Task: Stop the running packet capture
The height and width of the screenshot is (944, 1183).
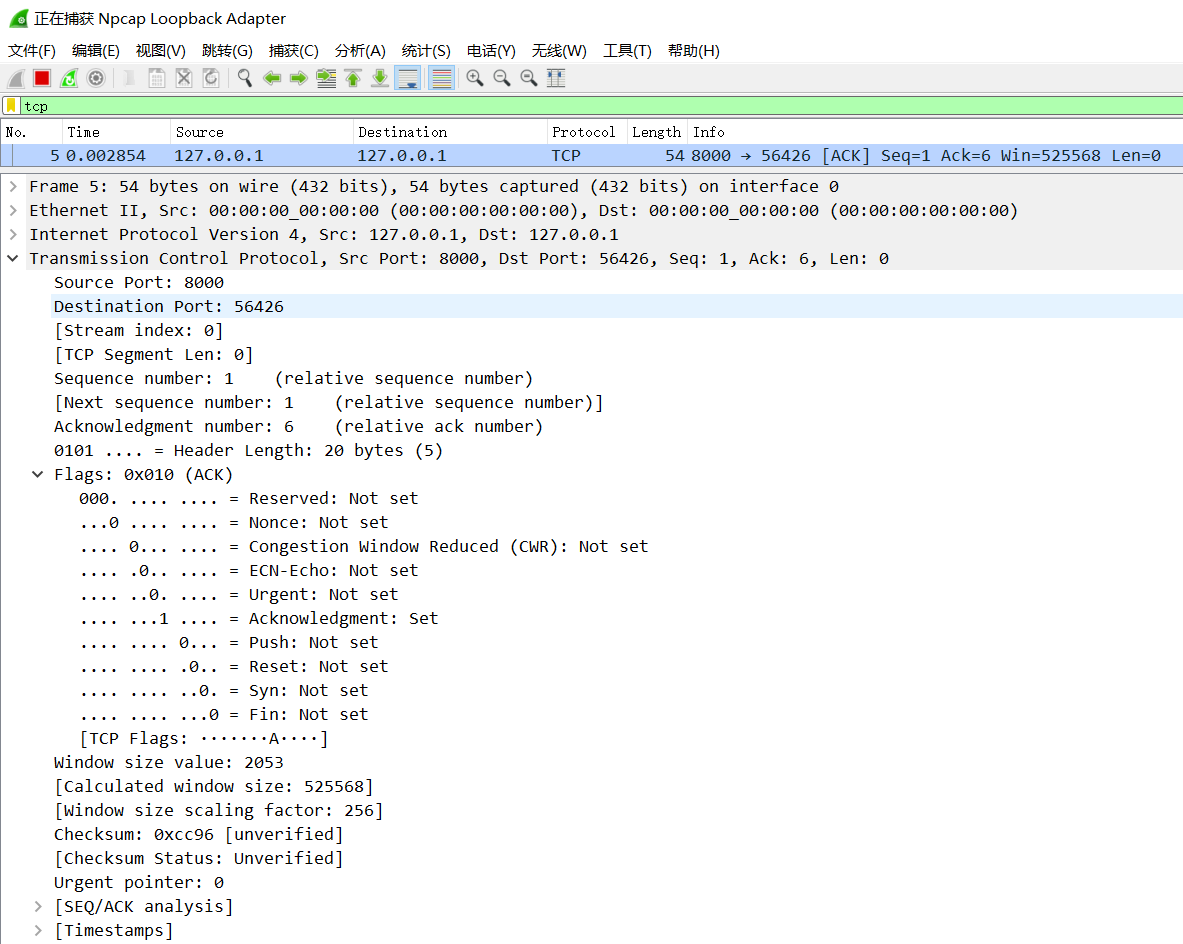Action: point(42,78)
